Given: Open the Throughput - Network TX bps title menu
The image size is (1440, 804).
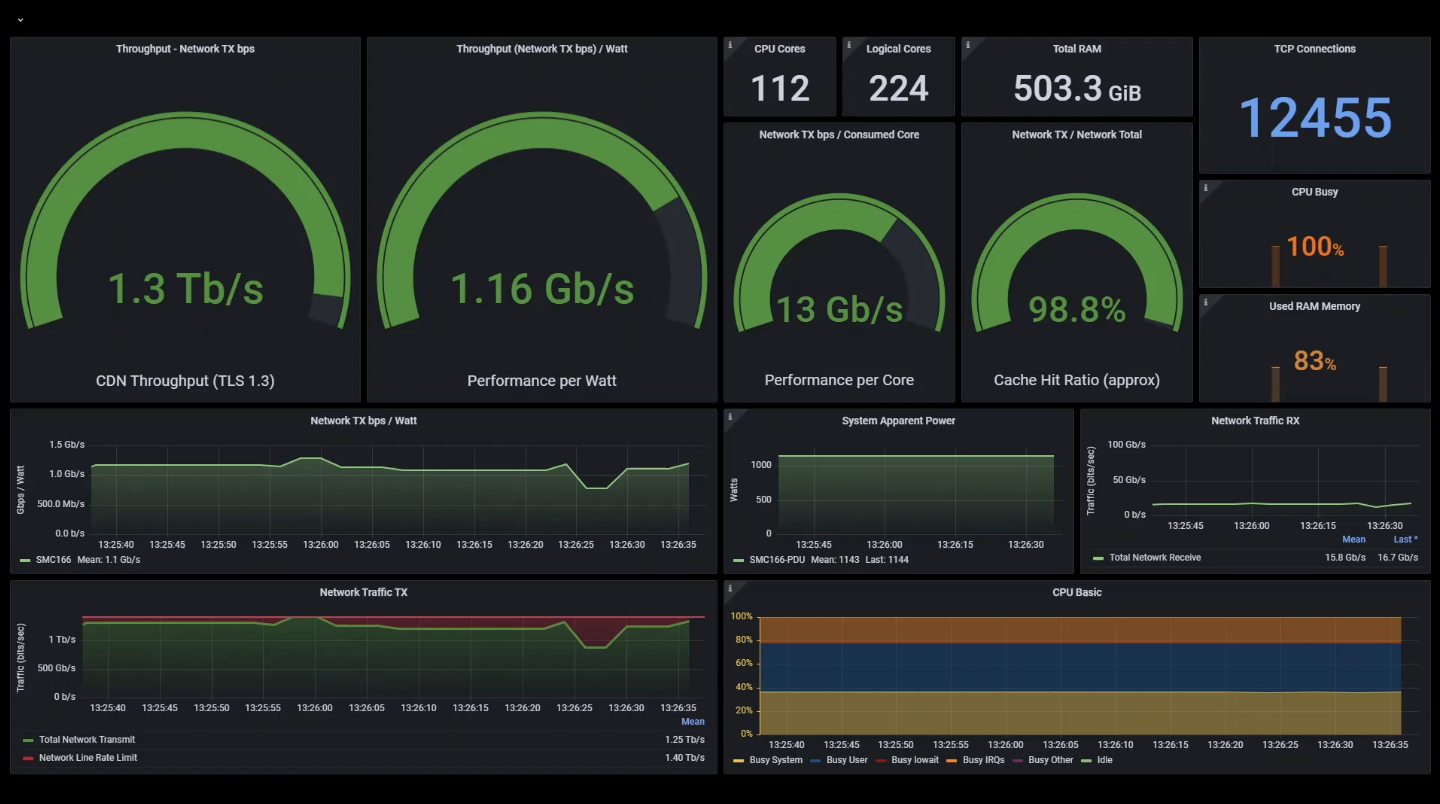Looking at the screenshot, I should pos(185,49).
